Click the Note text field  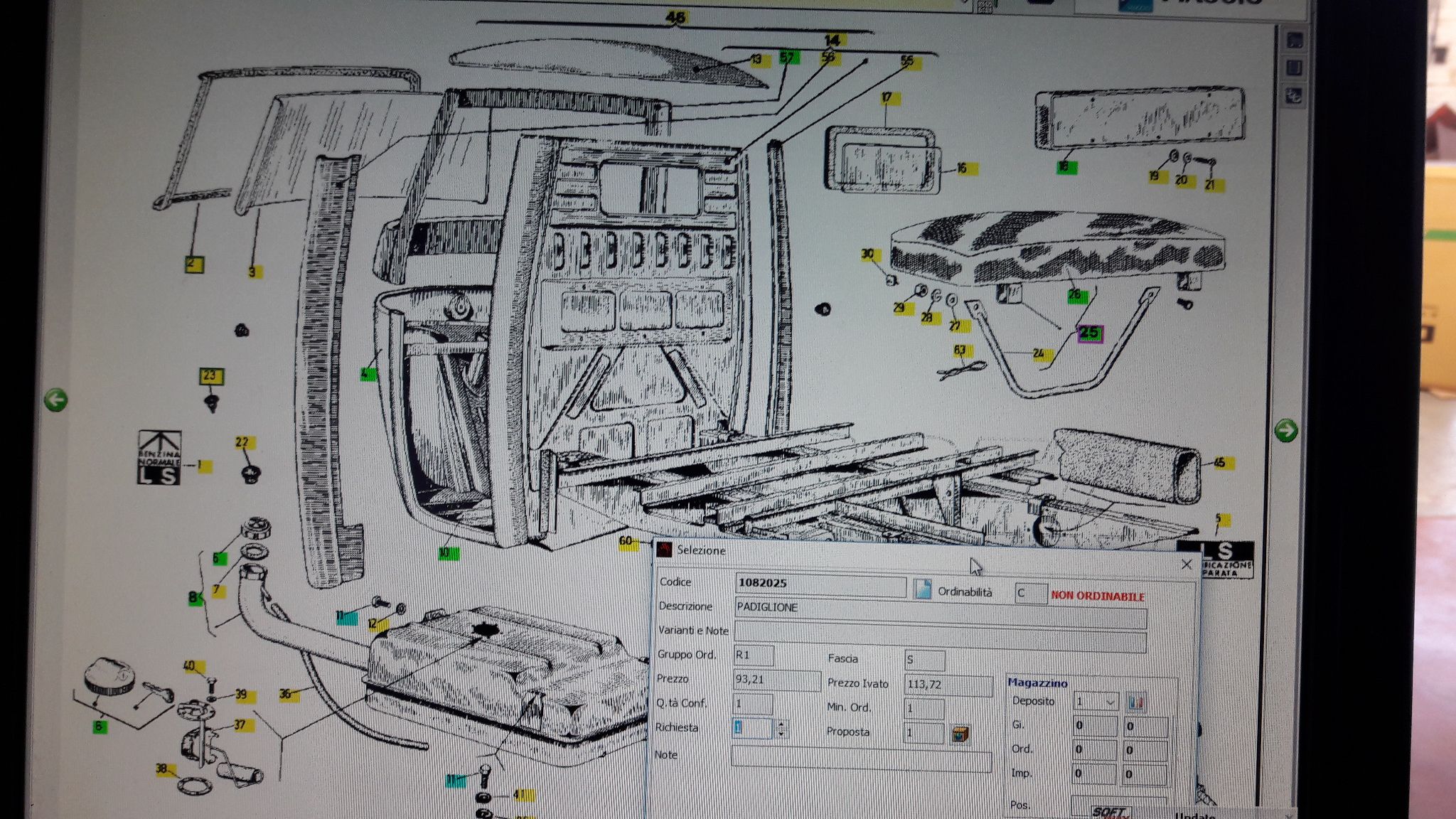pyautogui.click(x=860, y=759)
